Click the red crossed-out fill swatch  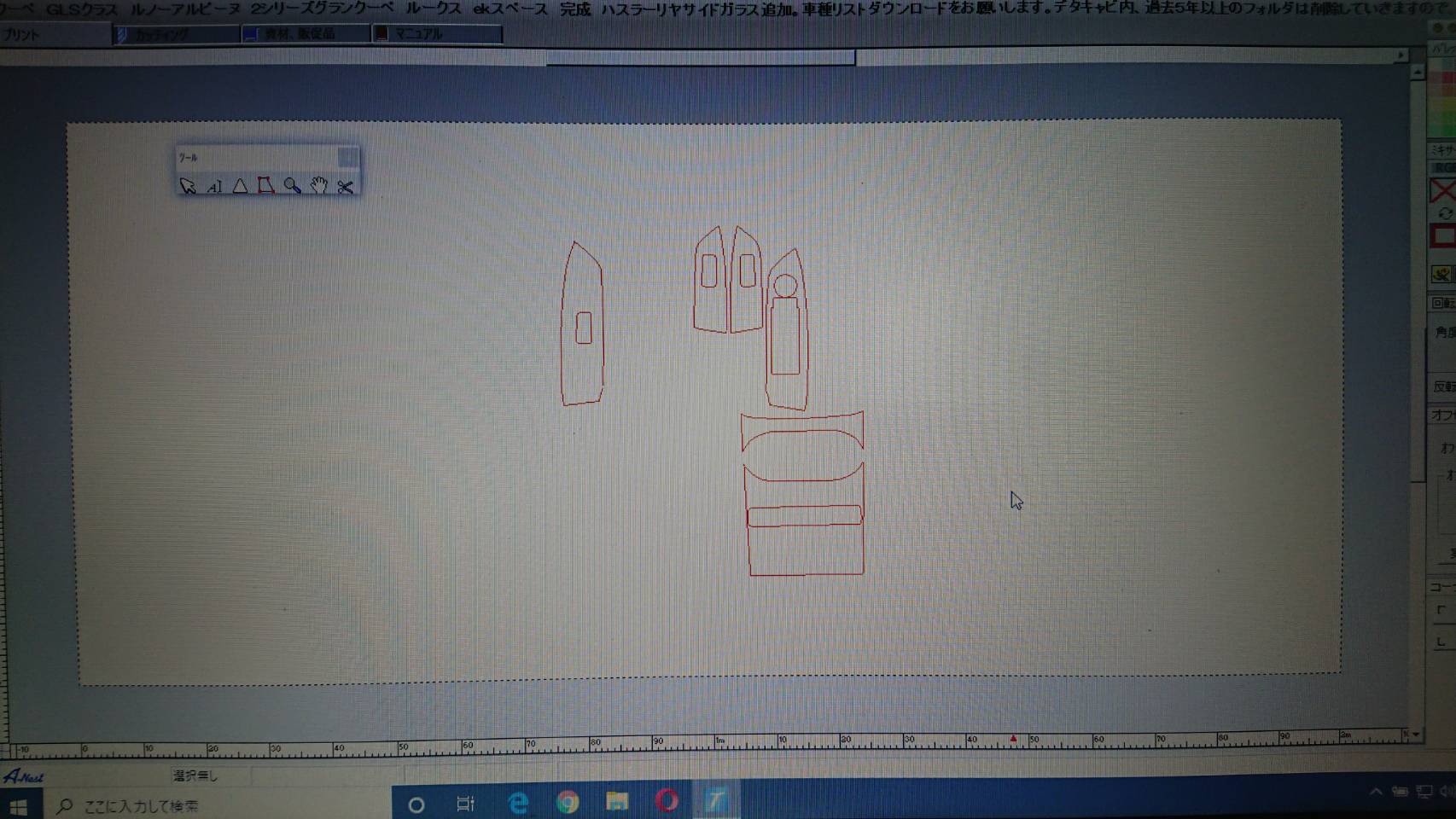[x=1442, y=189]
